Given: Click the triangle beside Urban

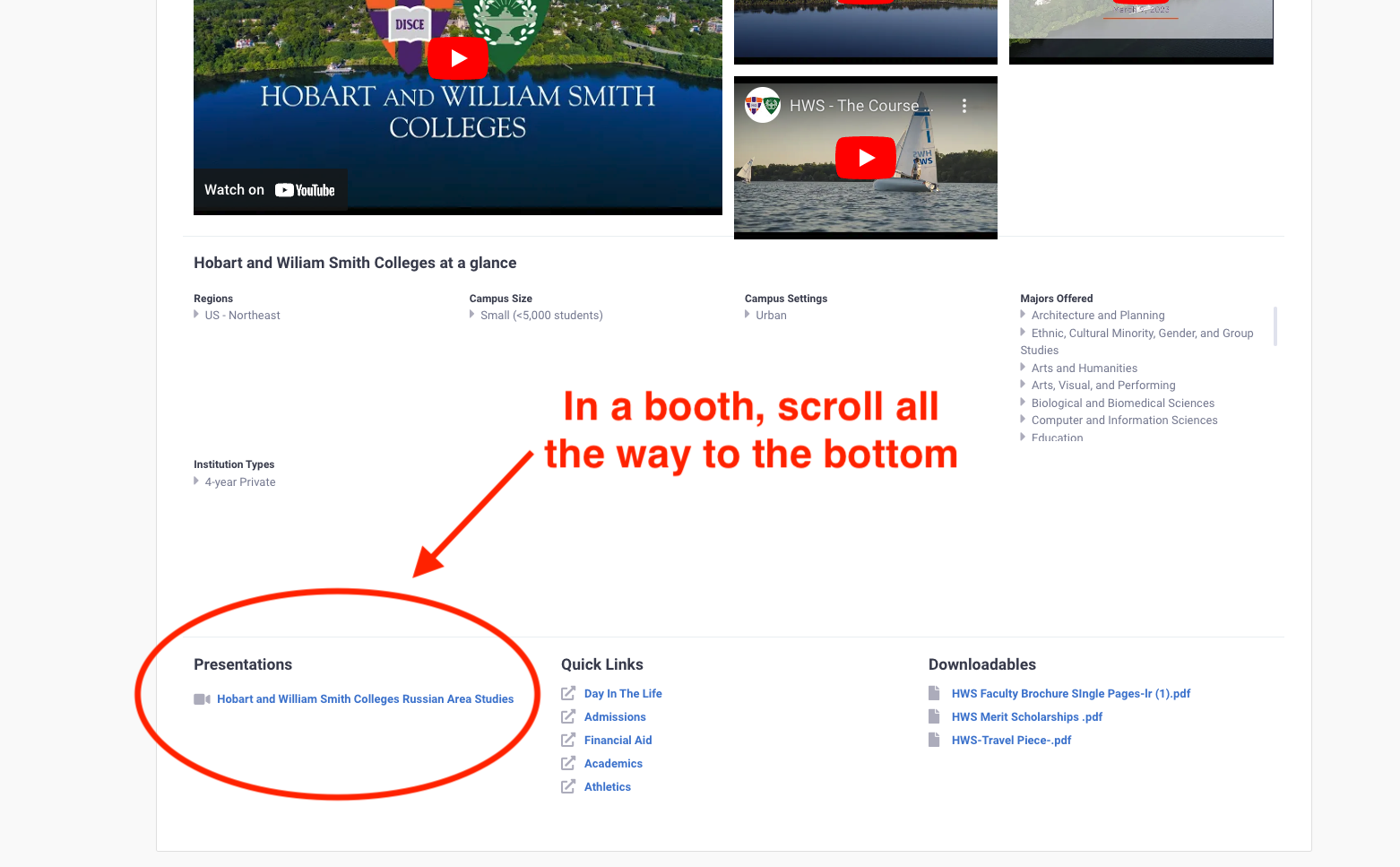Looking at the screenshot, I should point(748,315).
